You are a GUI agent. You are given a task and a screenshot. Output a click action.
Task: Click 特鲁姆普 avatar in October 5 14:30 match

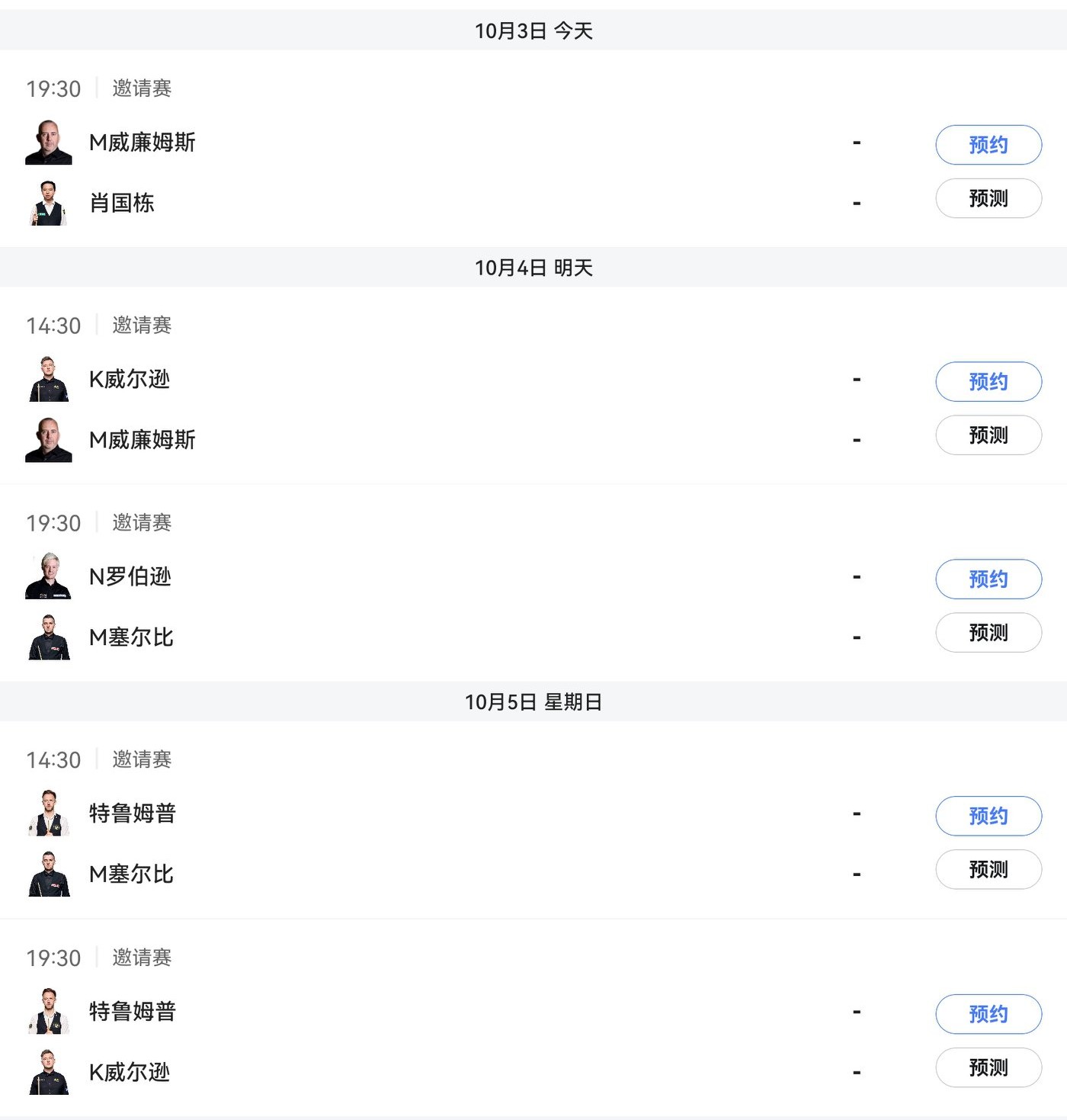49,814
